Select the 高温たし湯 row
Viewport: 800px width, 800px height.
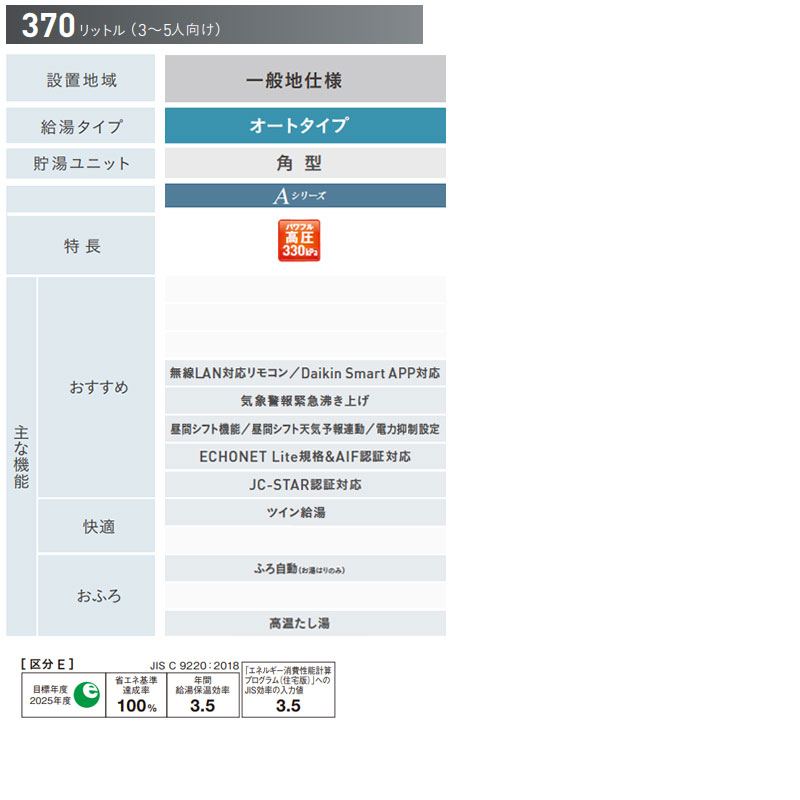point(305,623)
